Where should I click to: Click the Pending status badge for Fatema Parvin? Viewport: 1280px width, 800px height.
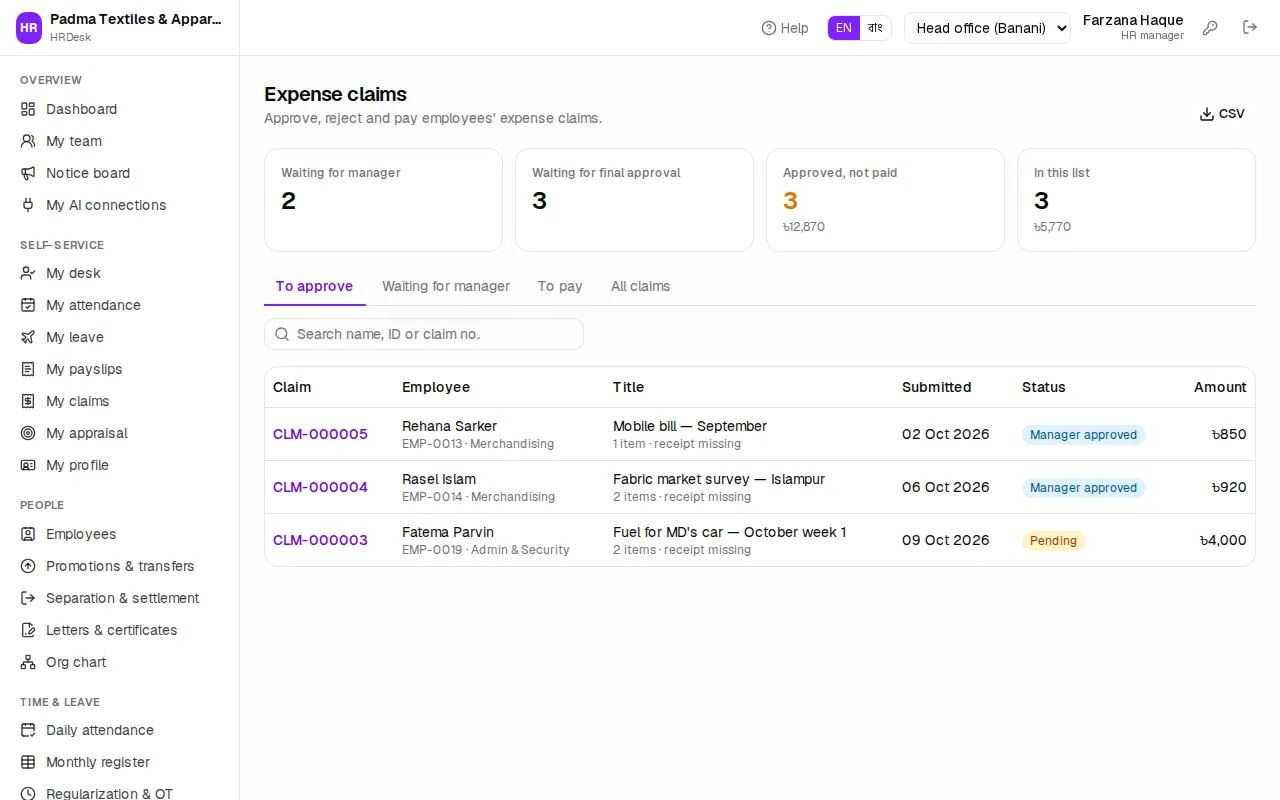(x=1054, y=541)
